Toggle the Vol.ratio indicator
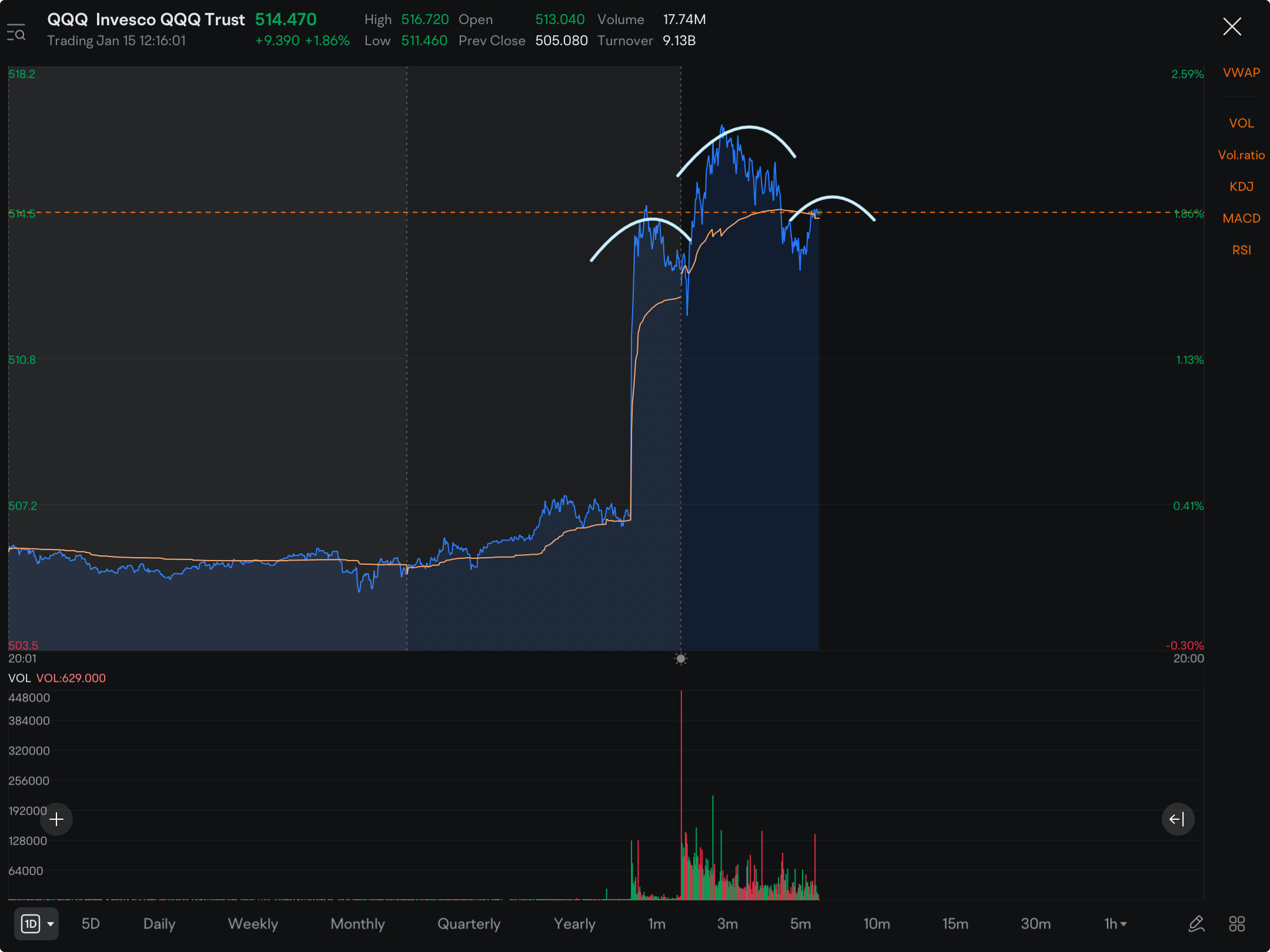 click(x=1241, y=155)
